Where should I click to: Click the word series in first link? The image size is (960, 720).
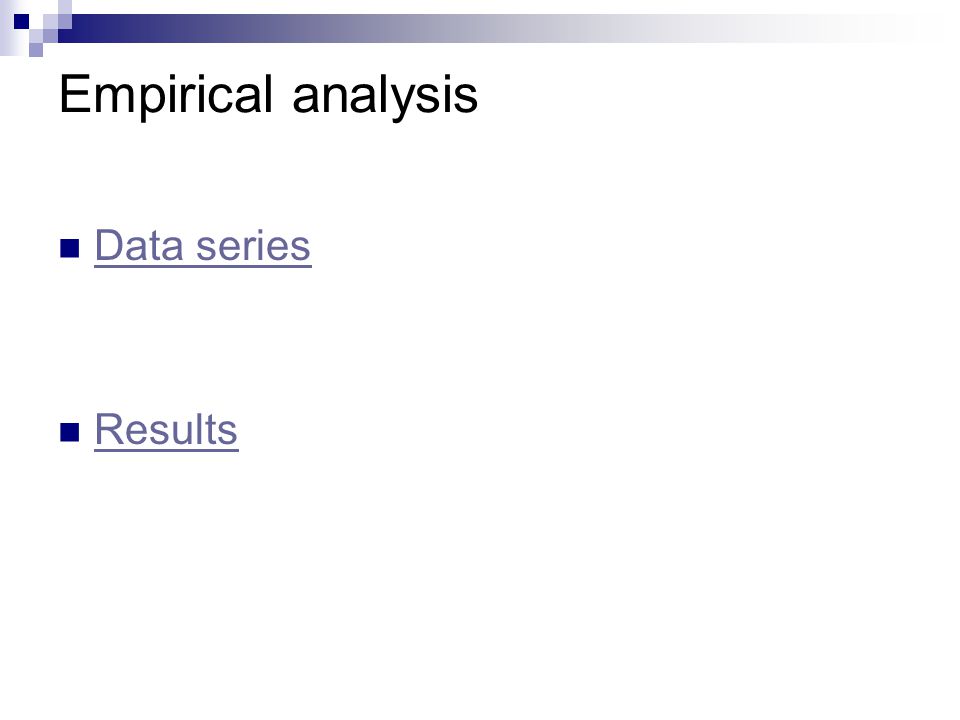coord(253,246)
